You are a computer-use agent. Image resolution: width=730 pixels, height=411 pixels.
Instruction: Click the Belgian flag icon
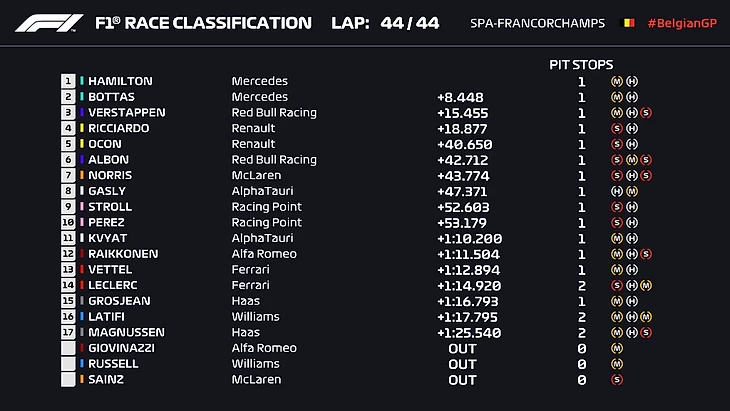click(x=629, y=23)
